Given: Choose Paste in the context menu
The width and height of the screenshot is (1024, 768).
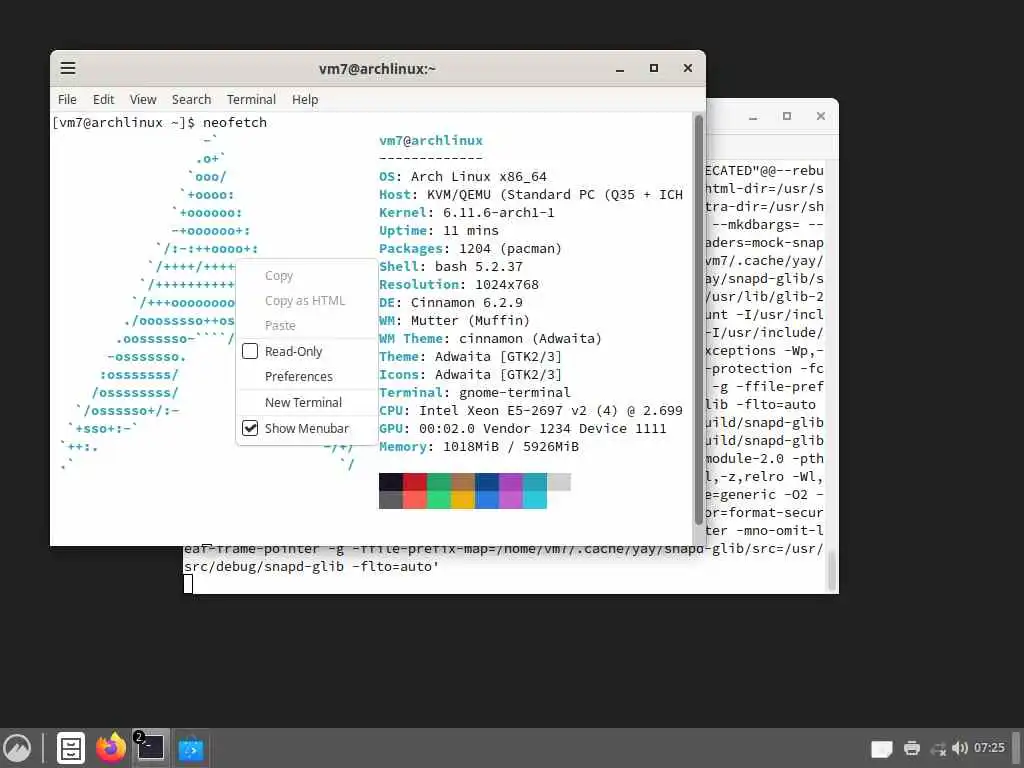Looking at the screenshot, I should pos(306,325).
